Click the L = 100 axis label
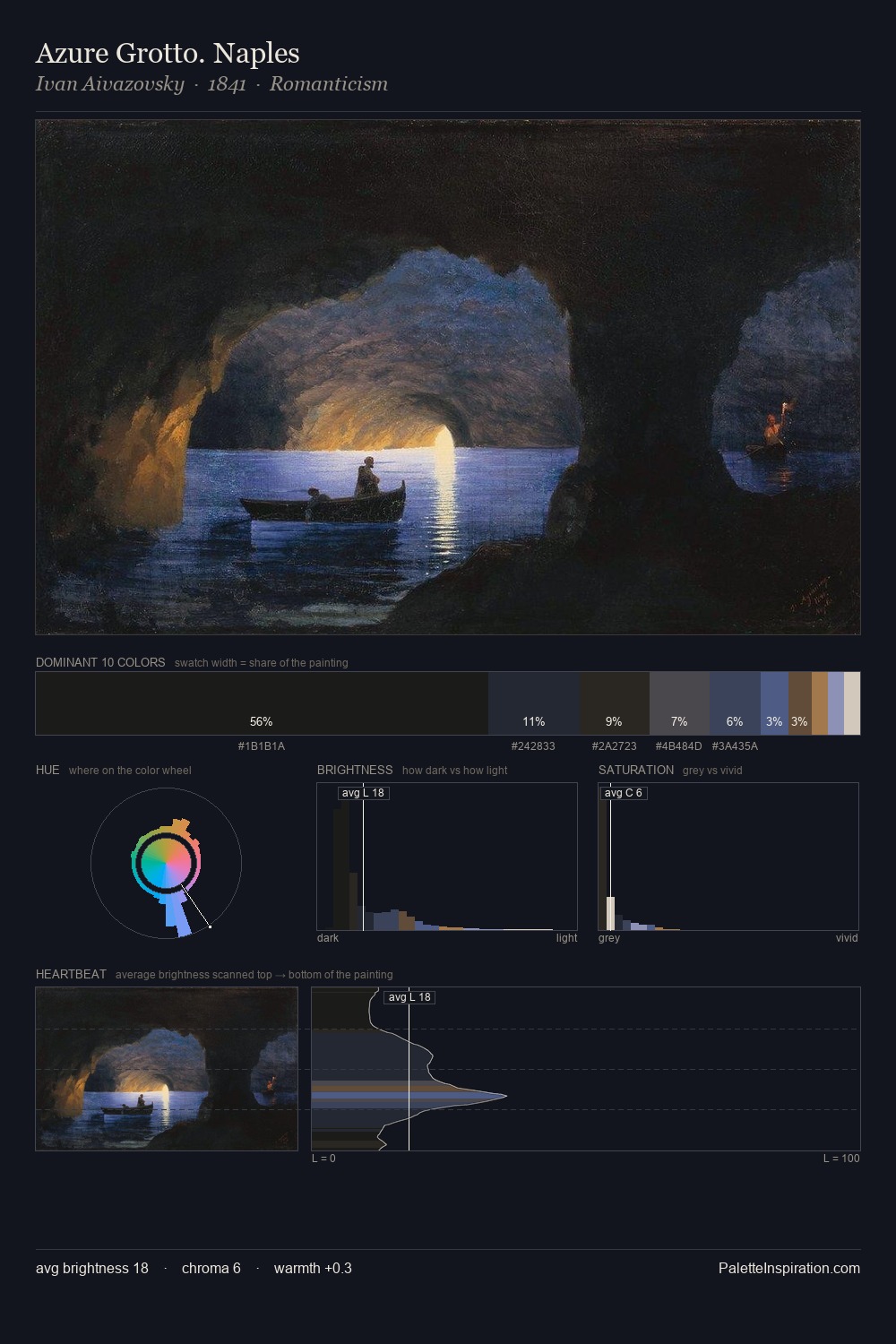The image size is (896, 1344). 841,1159
